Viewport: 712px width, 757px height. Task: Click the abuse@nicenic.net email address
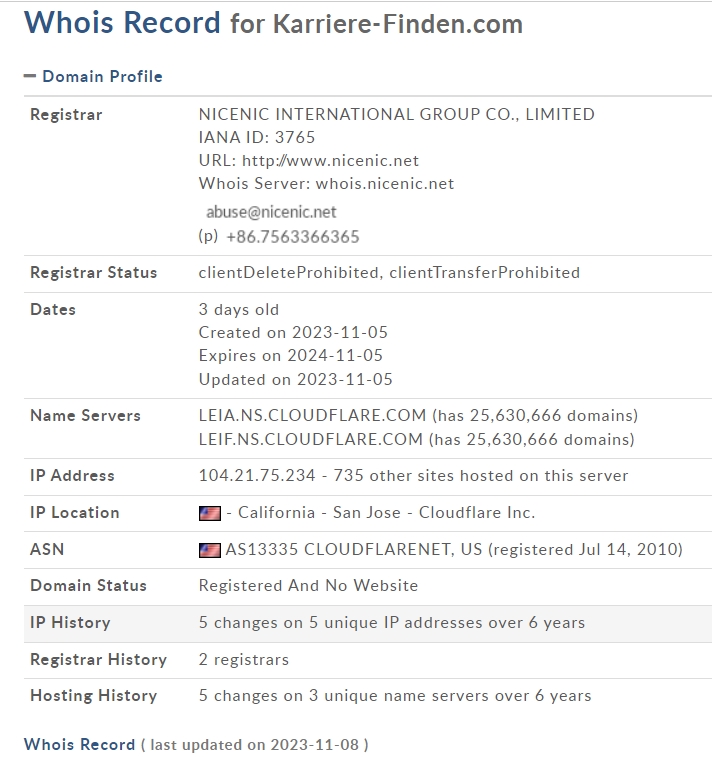point(271,212)
